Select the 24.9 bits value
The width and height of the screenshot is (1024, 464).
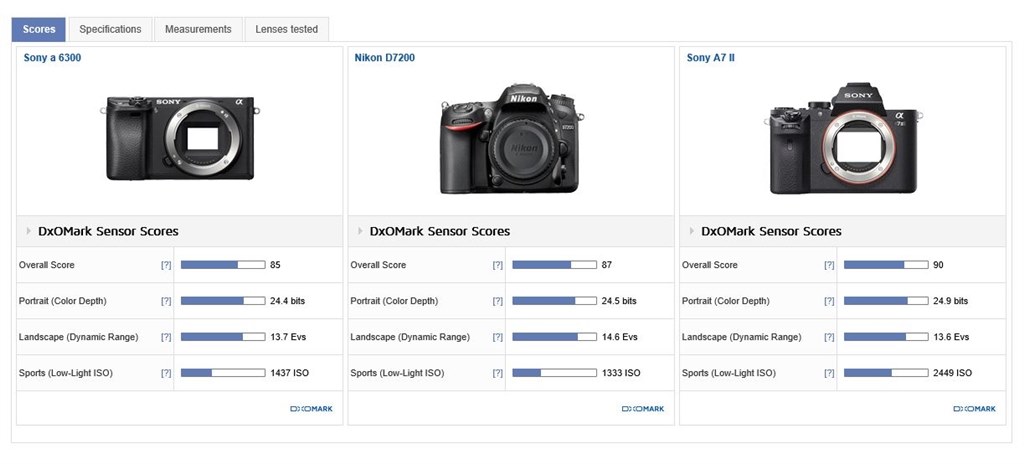[951, 301]
